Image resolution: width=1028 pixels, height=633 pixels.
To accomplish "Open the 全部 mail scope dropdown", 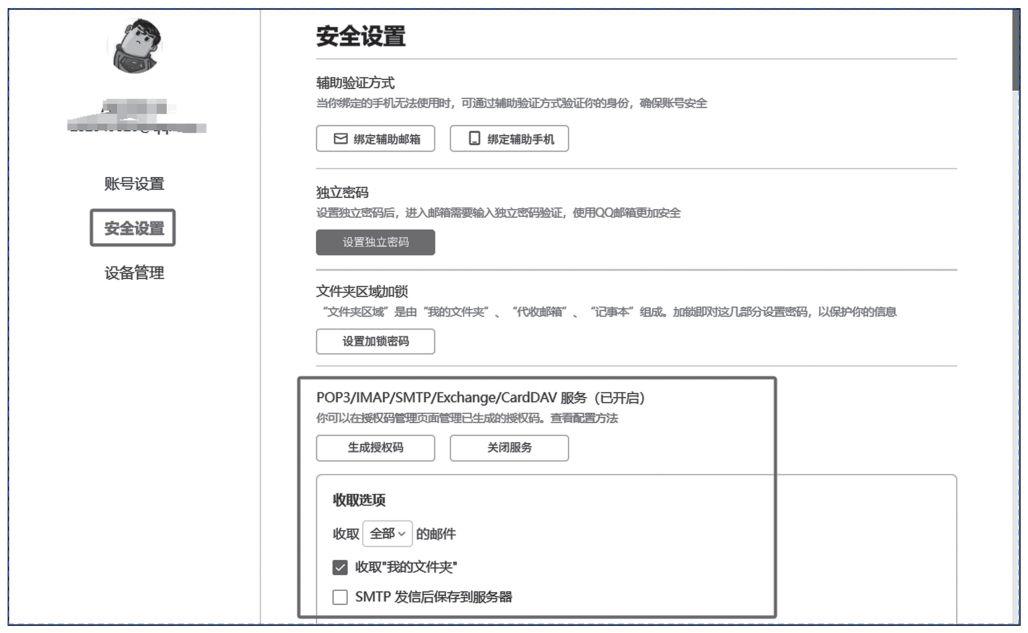I will [387, 534].
